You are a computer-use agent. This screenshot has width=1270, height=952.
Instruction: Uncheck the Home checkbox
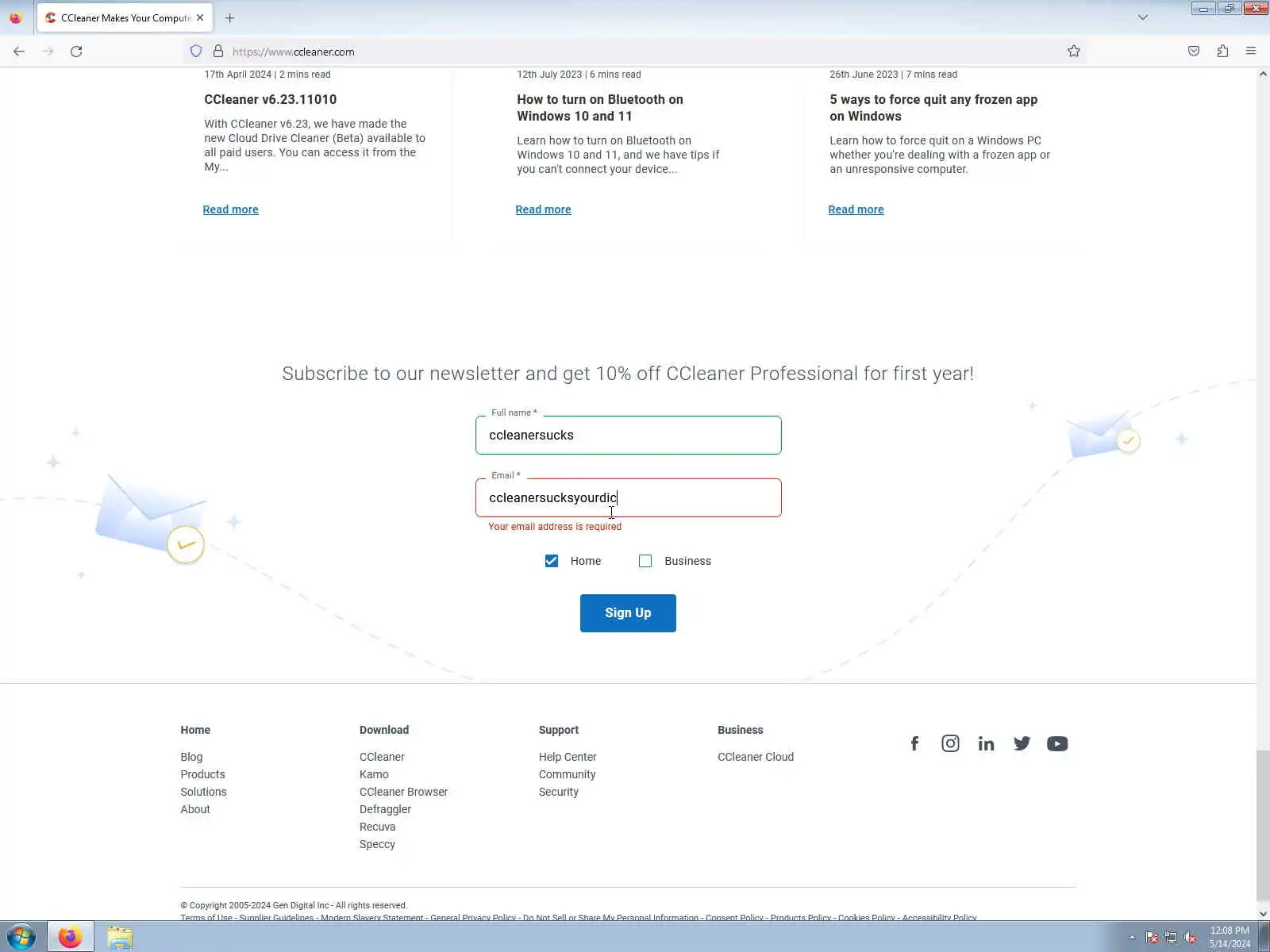click(552, 561)
